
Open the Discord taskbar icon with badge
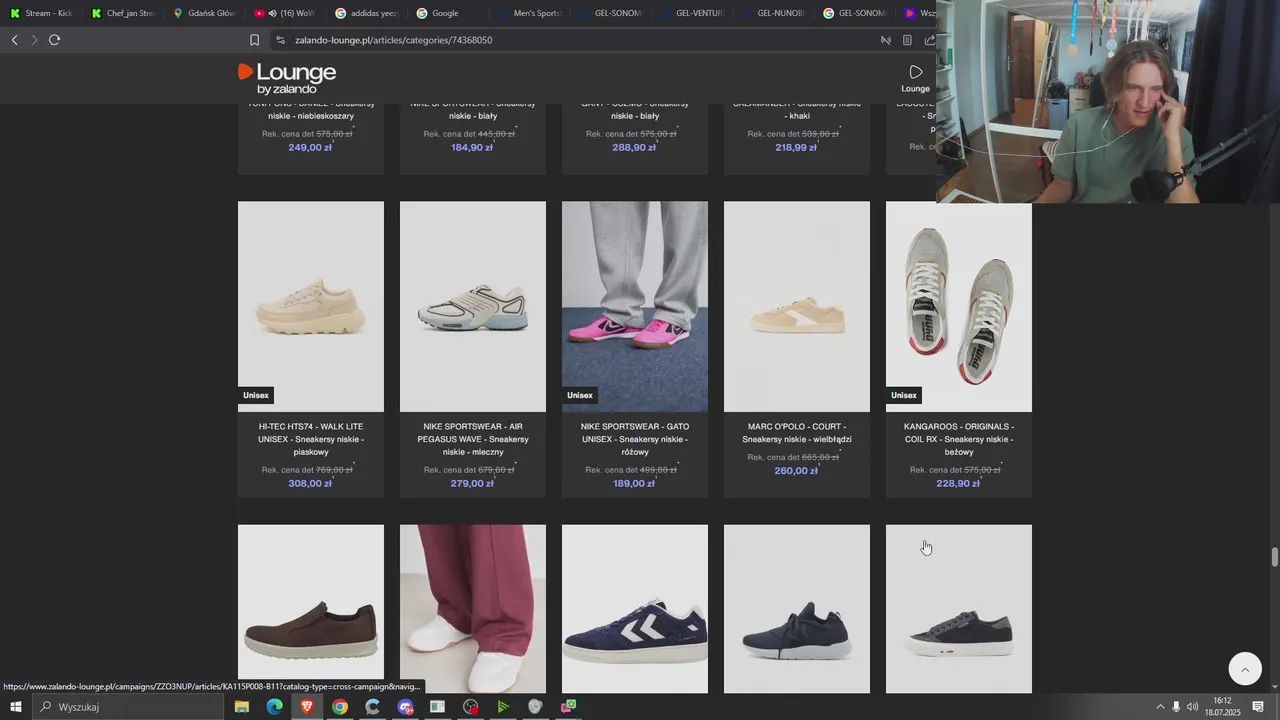[405, 707]
